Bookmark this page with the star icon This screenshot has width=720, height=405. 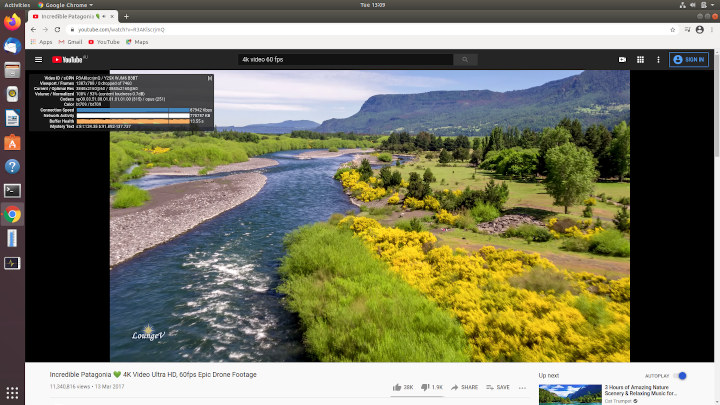[673, 29]
